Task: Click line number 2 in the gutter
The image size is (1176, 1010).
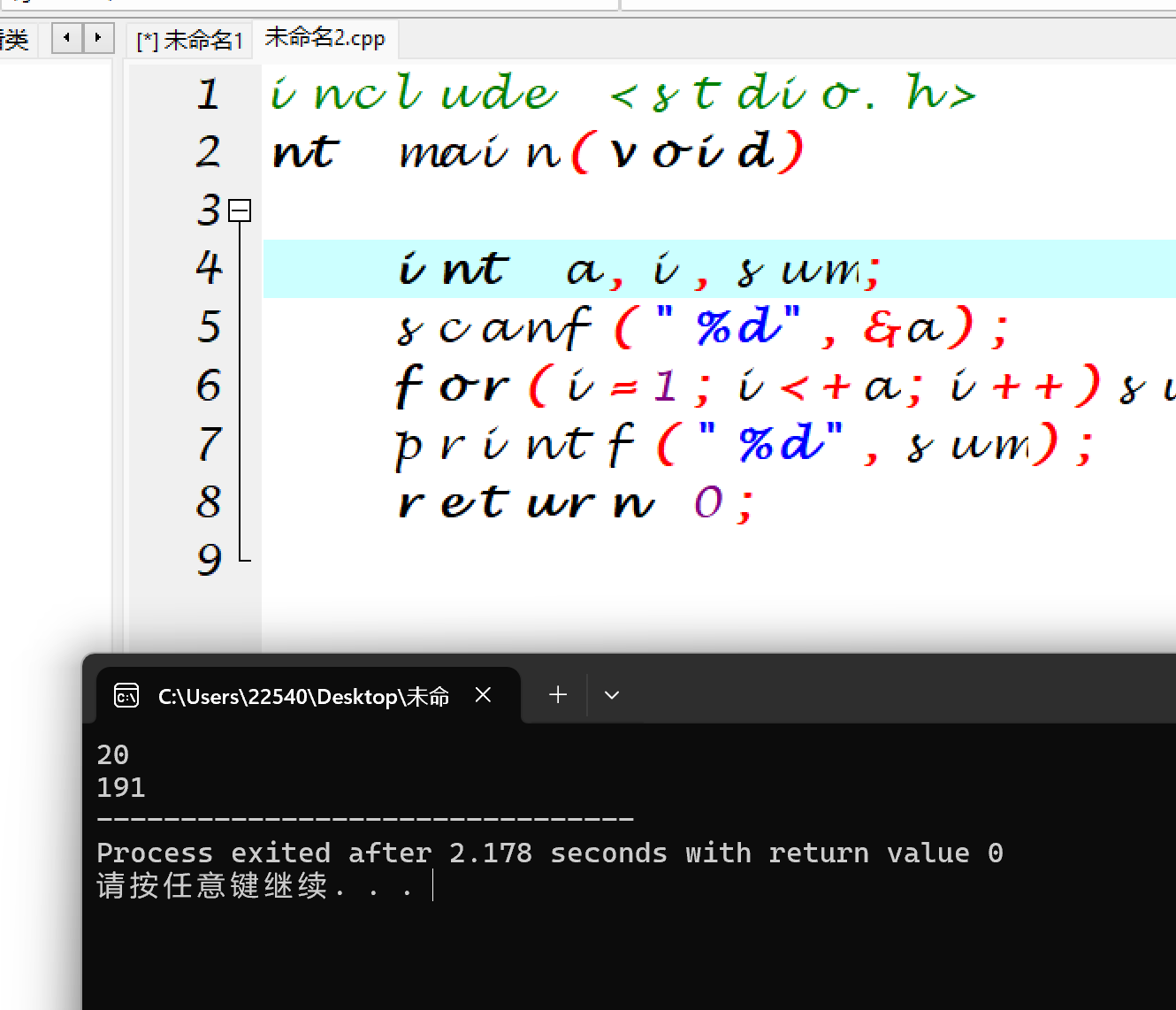Action: point(209,151)
